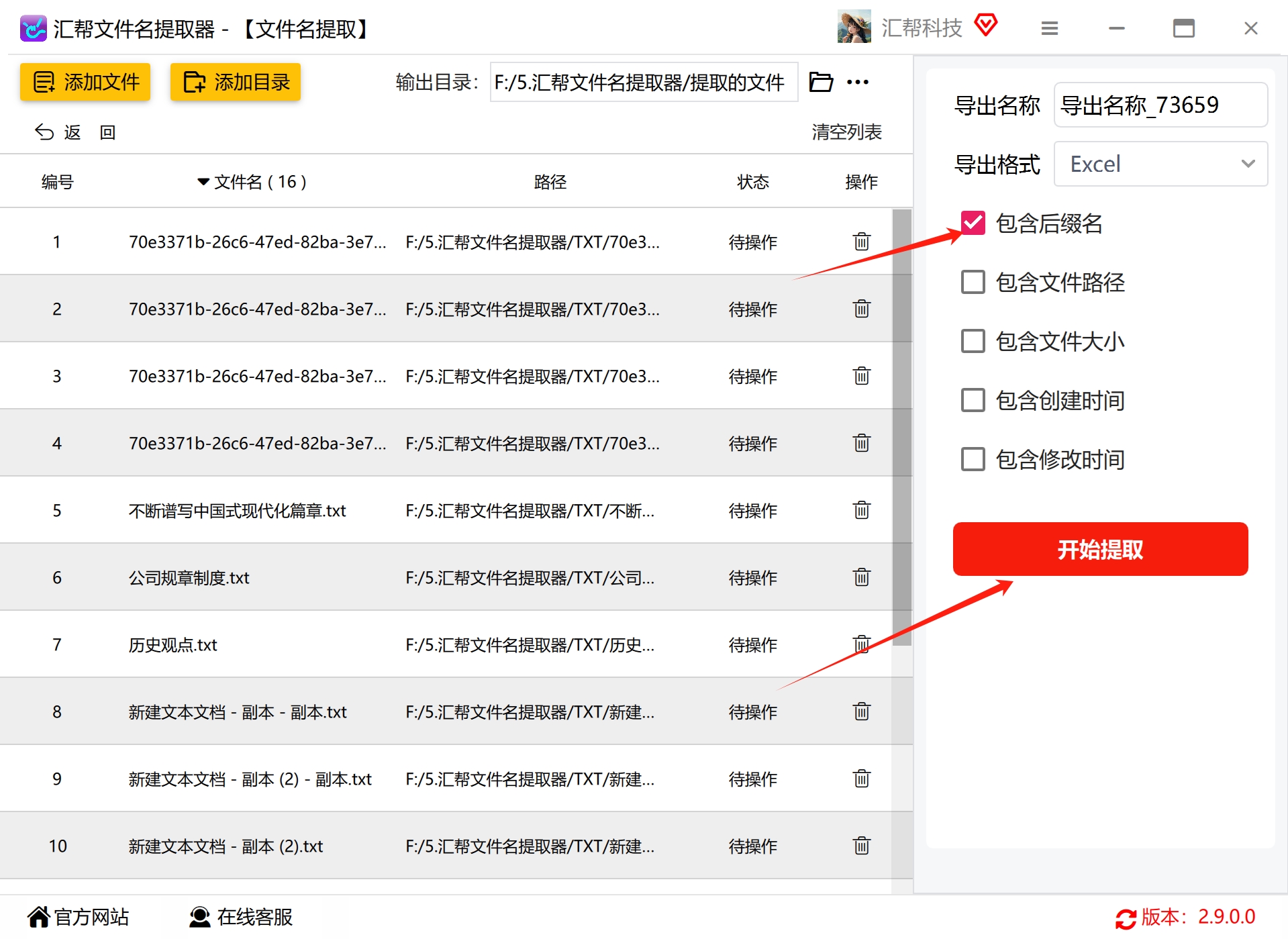Open the three-dots more options icon
The width and height of the screenshot is (1288, 939).
858,82
